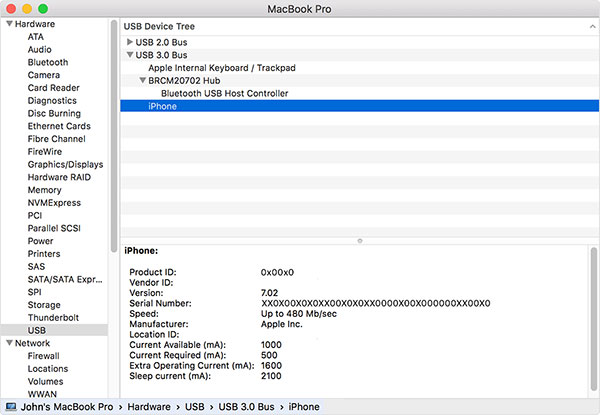
Task: Select SPI in the sidebar
Action: [34, 292]
